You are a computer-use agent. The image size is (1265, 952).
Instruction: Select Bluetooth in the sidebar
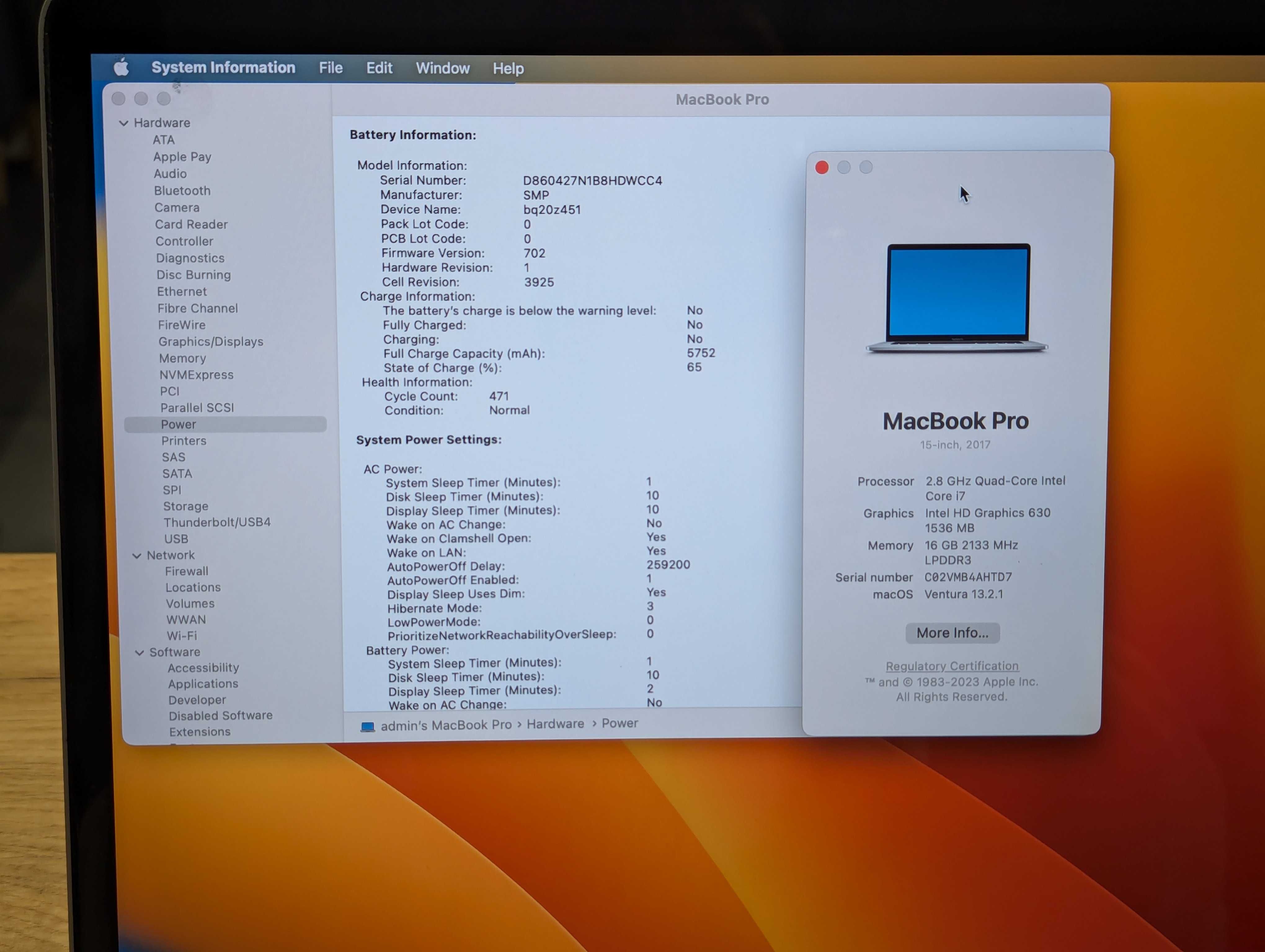(182, 191)
